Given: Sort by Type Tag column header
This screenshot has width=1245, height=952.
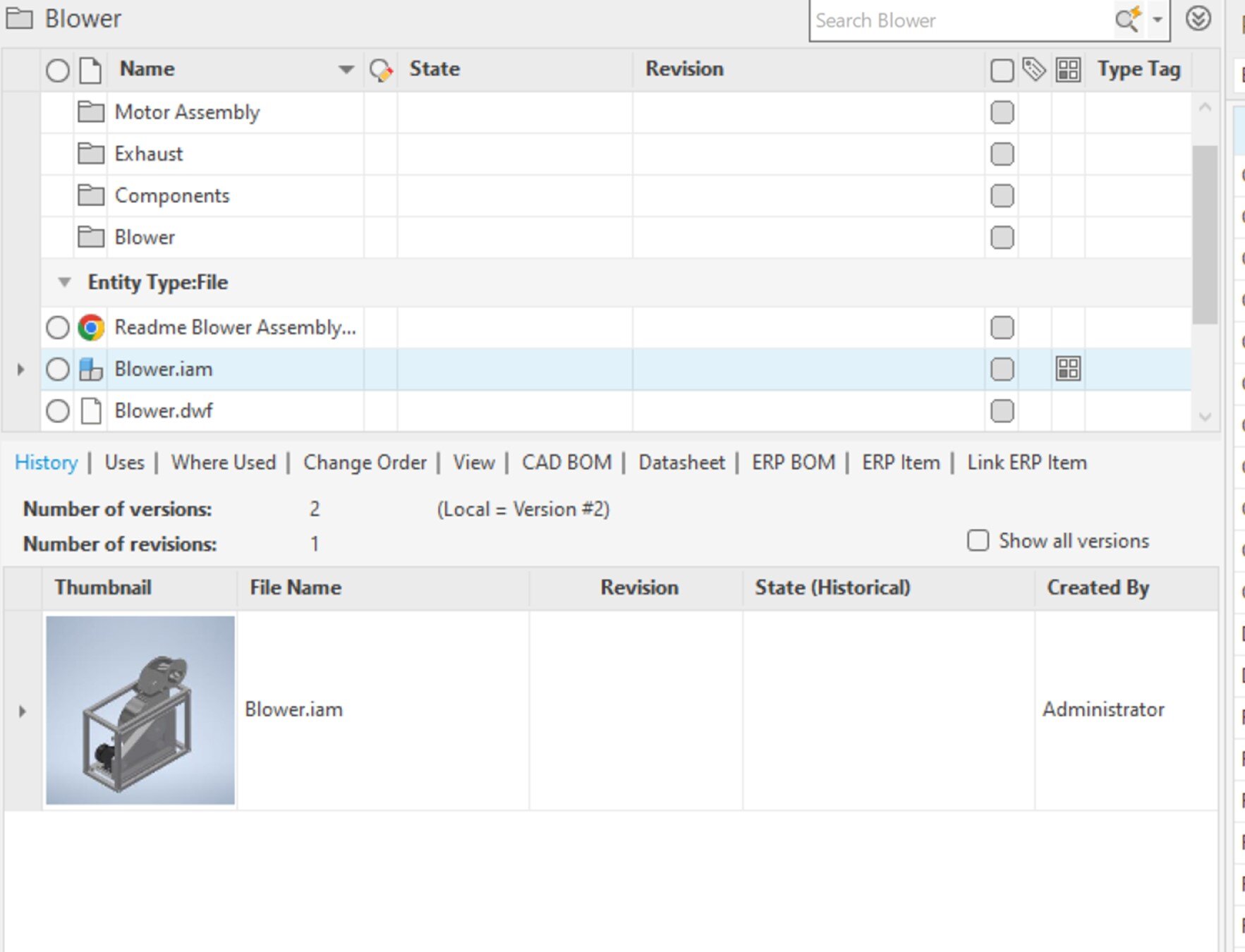Looking at the screenshot, I should (1138, 69).
